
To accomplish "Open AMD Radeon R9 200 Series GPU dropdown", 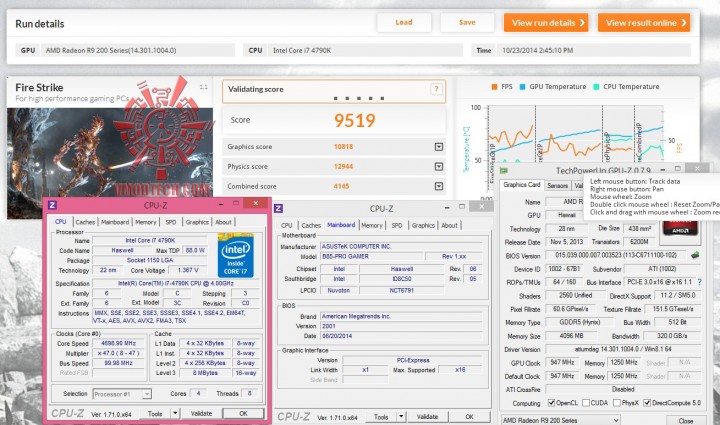I will pos(560,420).
